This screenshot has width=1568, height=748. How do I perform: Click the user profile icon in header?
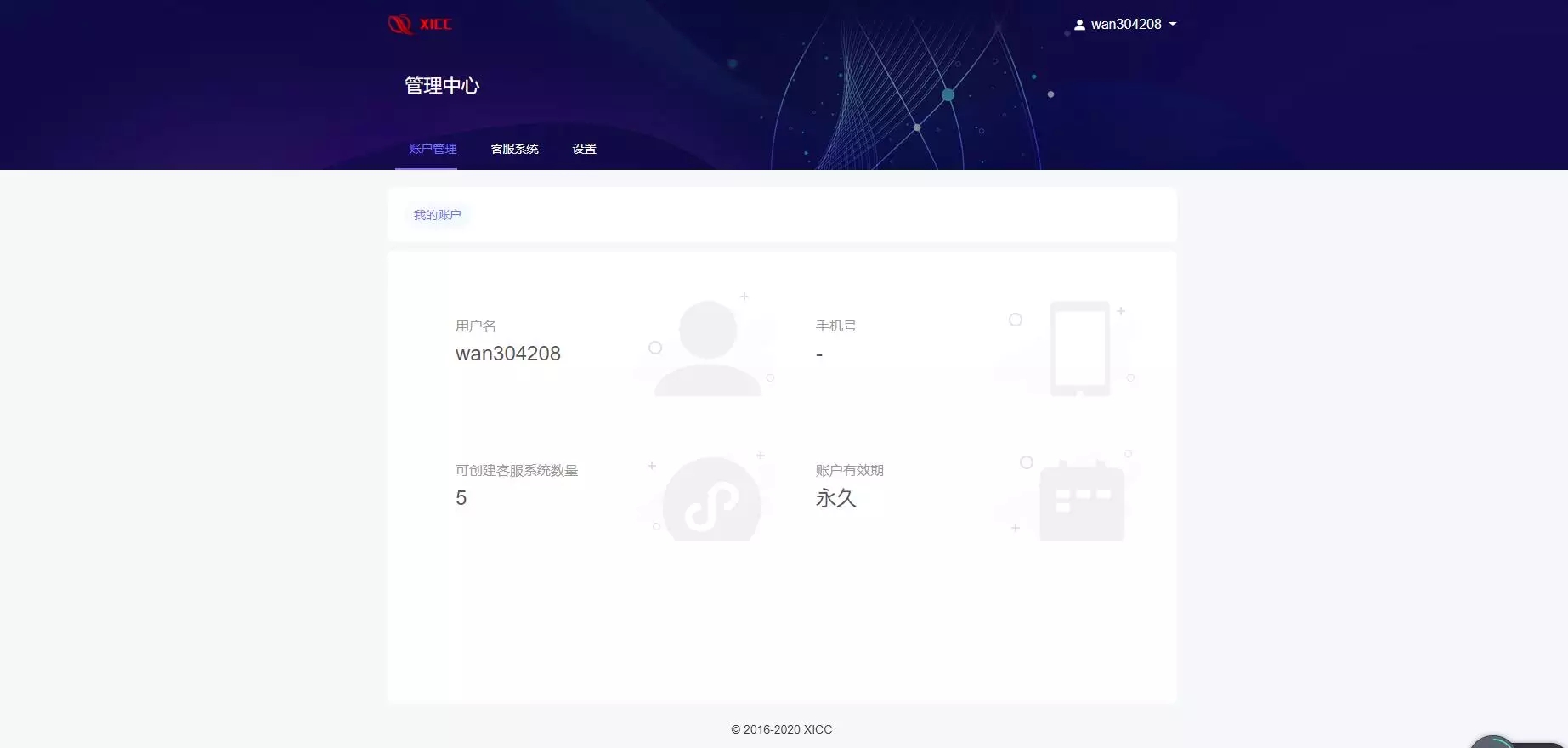tap(1079, 25)
